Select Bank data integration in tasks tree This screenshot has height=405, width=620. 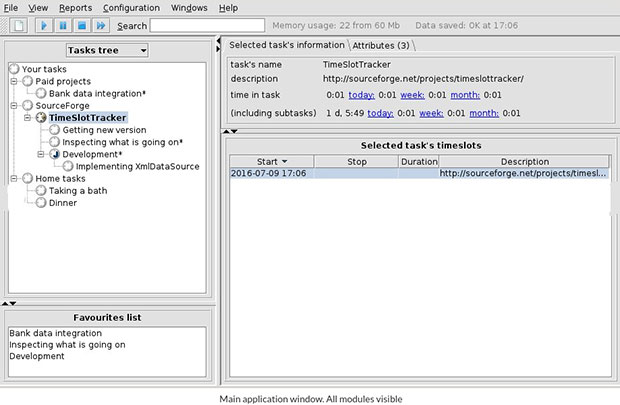[97, 94]
